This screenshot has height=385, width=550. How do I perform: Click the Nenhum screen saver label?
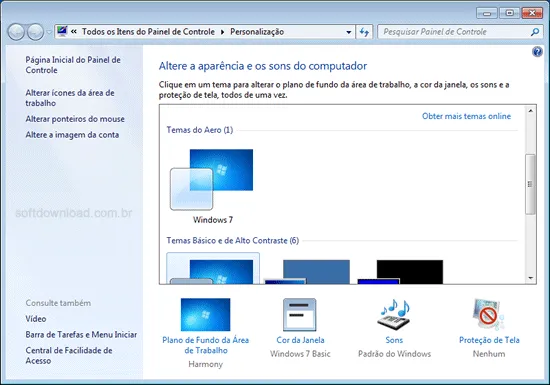(489, 354)
